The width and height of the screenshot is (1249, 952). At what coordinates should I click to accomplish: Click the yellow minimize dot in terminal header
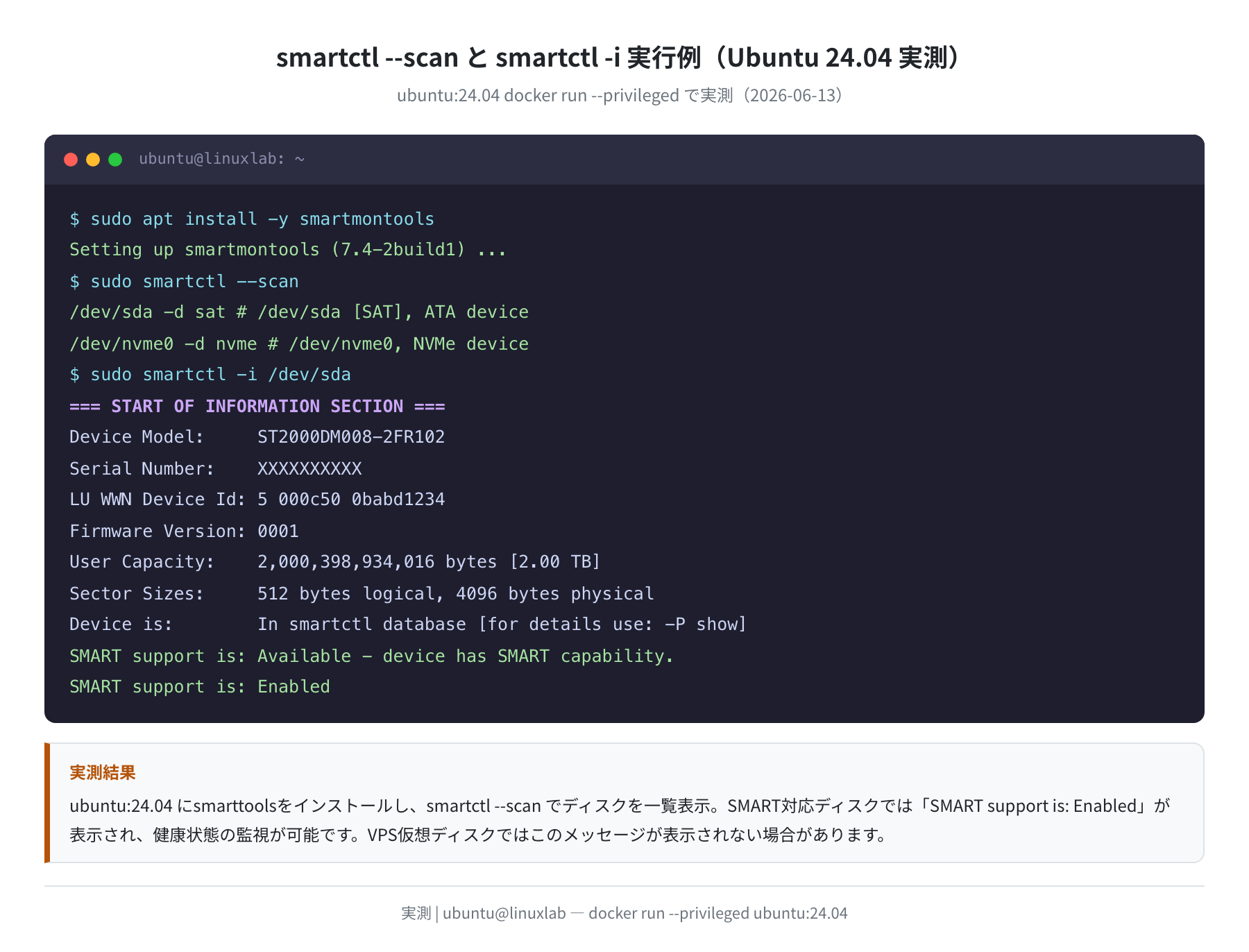point(93,160)
